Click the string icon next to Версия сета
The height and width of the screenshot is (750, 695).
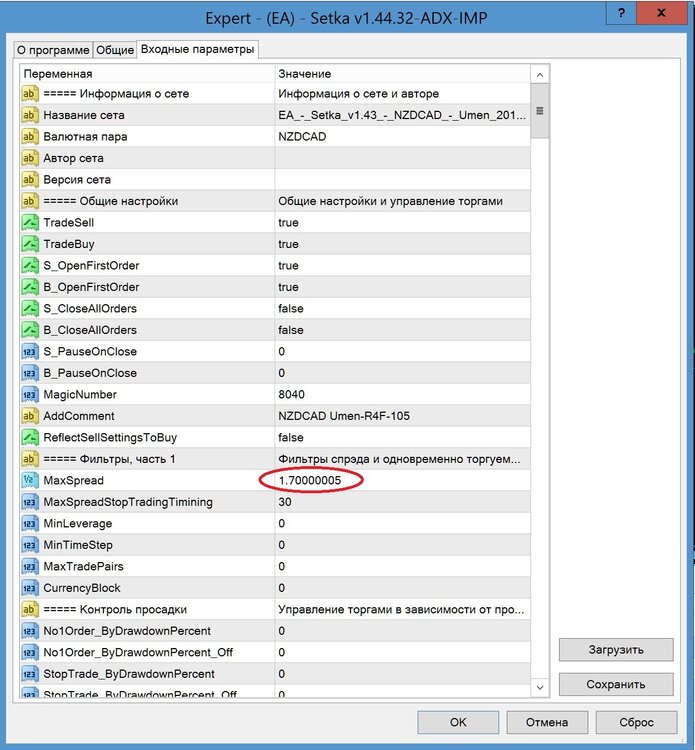[29, 180]
